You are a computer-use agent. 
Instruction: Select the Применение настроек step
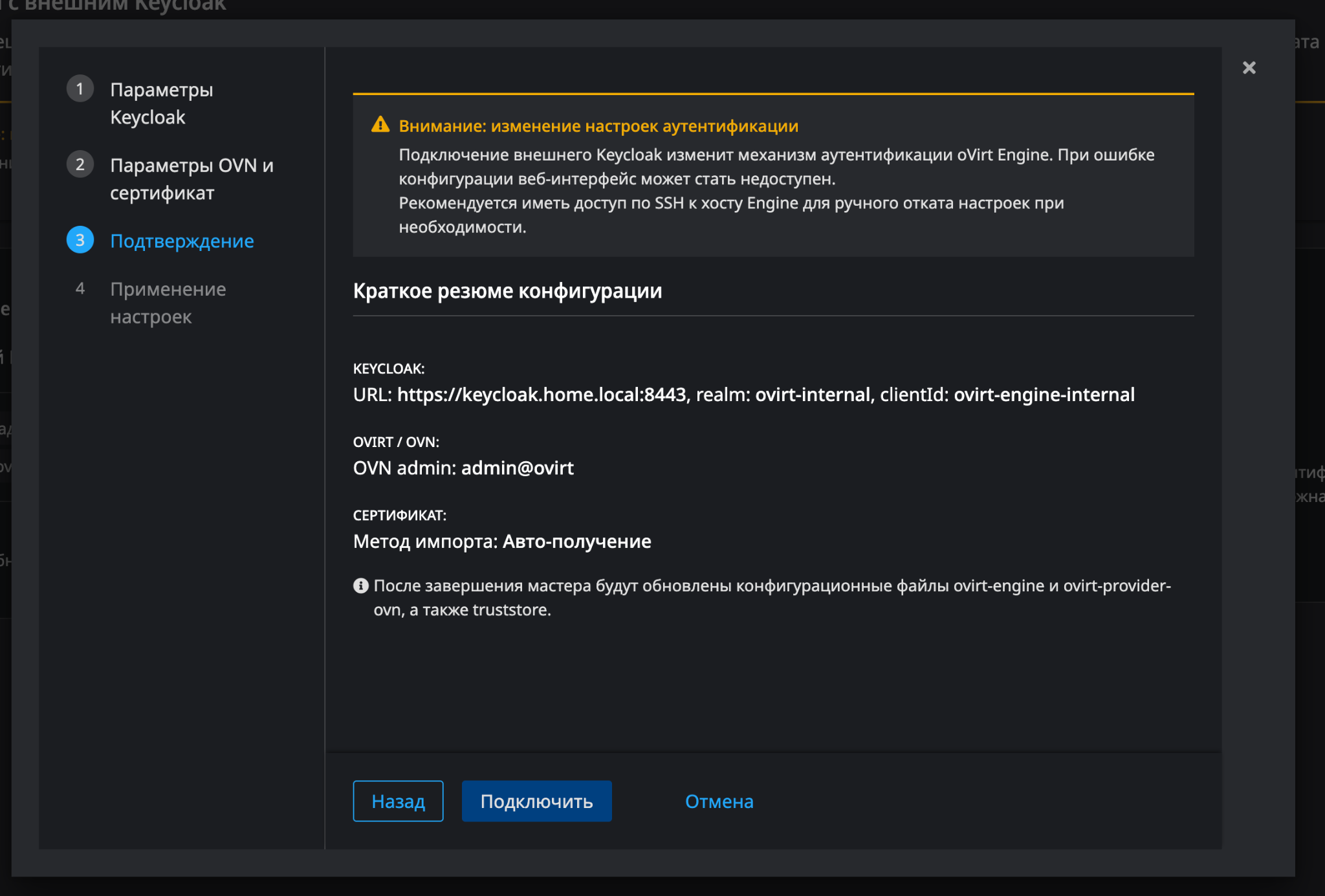168,303
